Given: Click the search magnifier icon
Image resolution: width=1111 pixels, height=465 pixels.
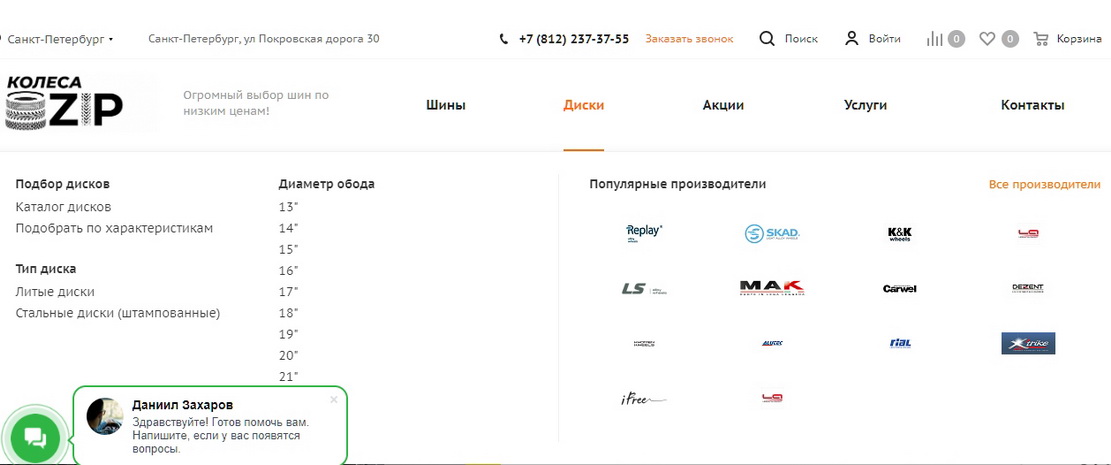Looking at the screenshot, I should click(767, 39).
